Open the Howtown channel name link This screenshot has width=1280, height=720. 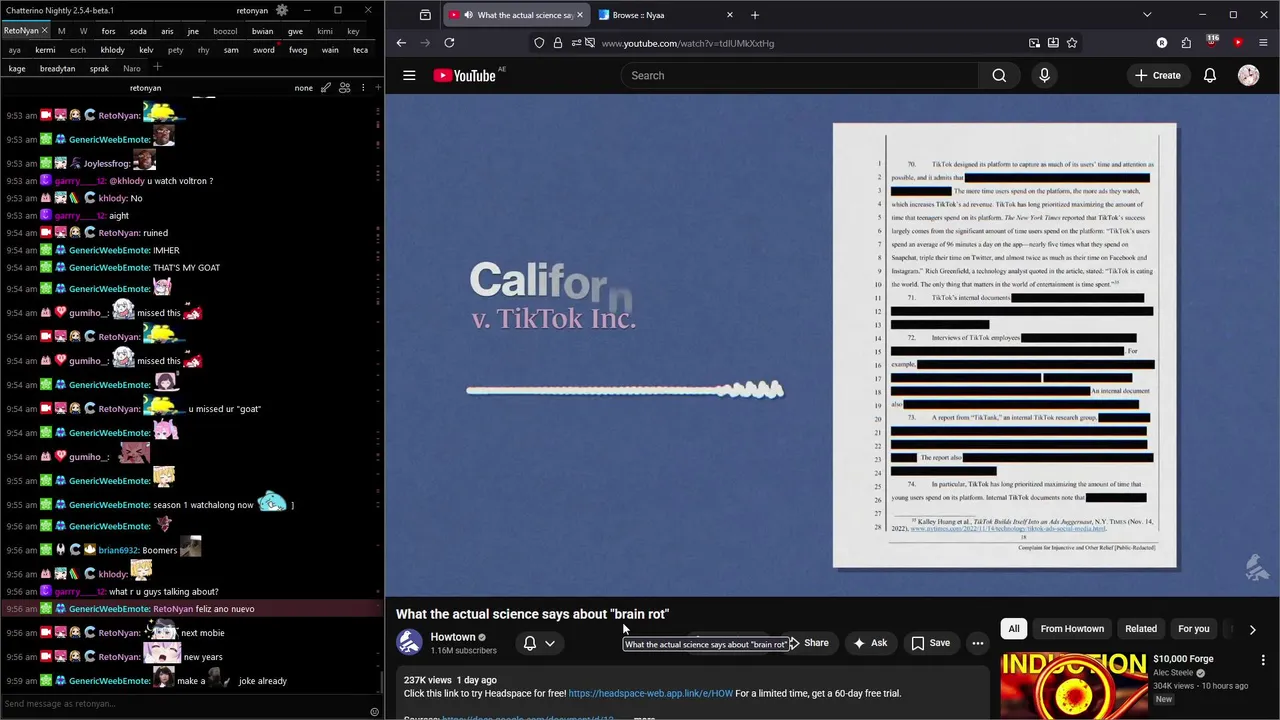(453, 637)
